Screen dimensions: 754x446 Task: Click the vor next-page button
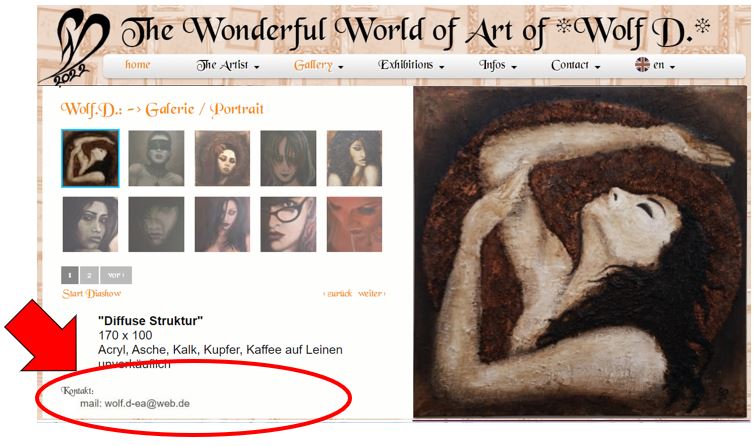click(116, 275)
